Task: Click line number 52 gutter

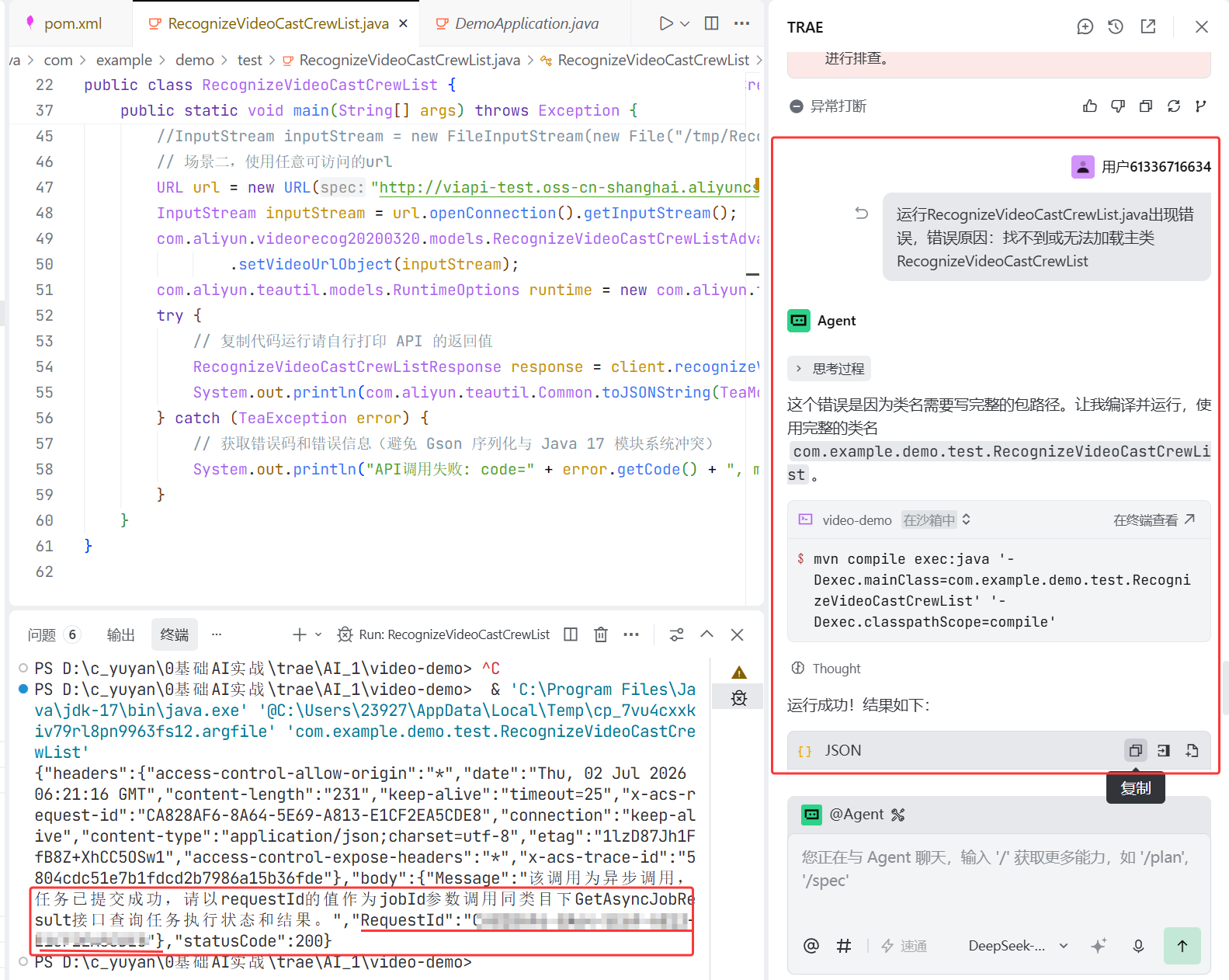Action: (x=44, y=315)
